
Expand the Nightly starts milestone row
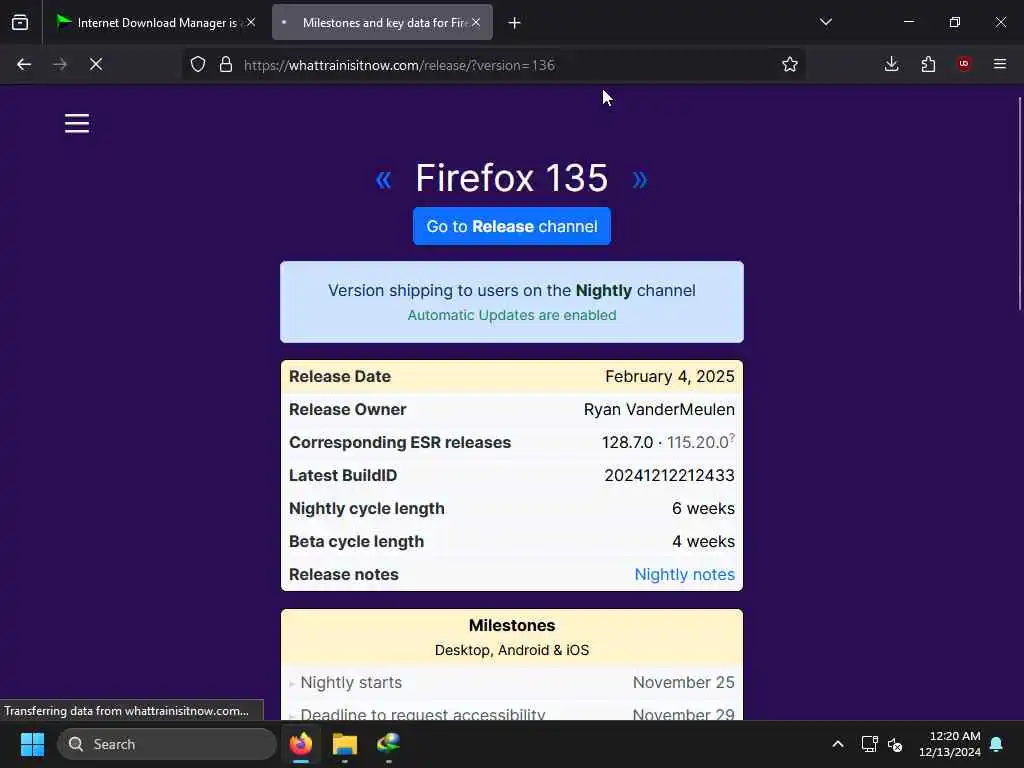point(512,682)
